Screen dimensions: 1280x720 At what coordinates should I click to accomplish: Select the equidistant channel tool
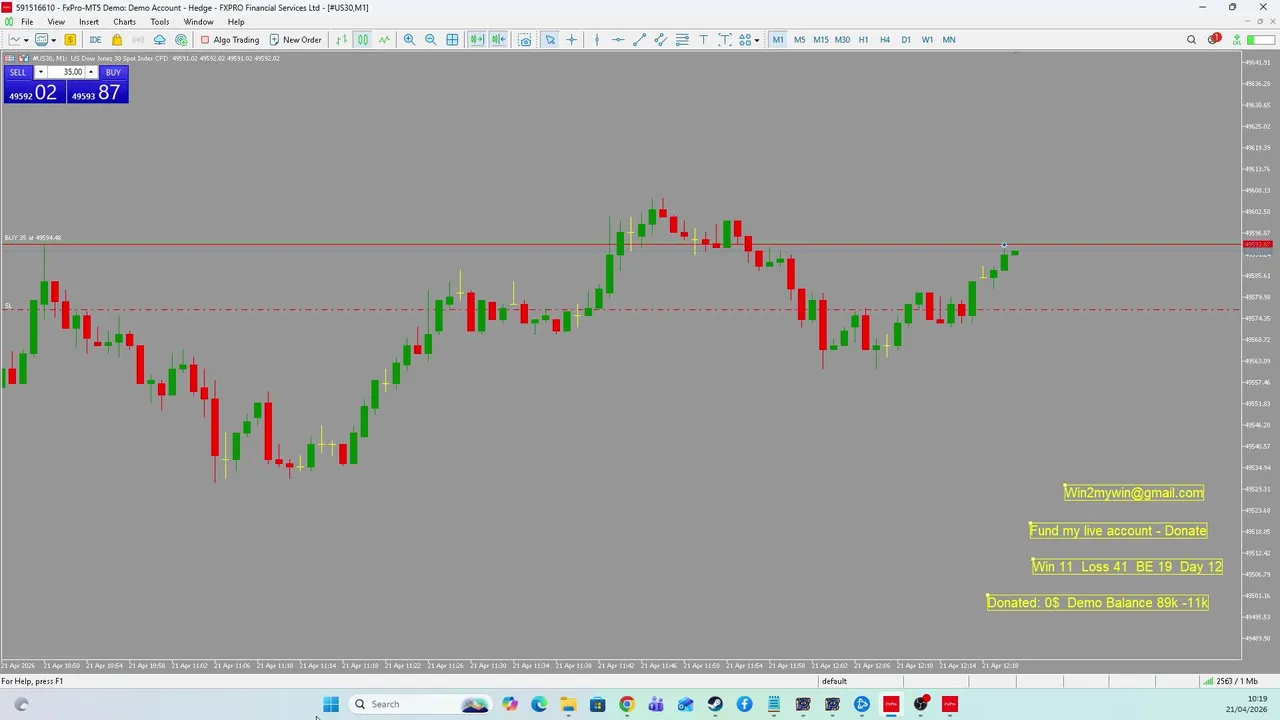661,40
